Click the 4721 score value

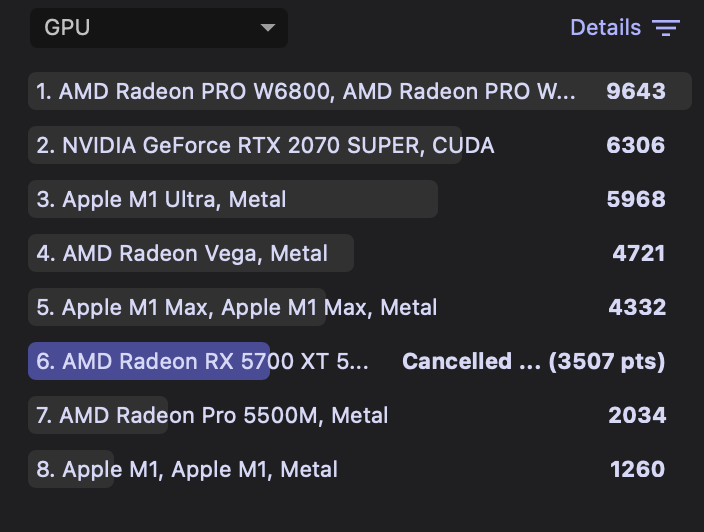(x=638, y=253)
